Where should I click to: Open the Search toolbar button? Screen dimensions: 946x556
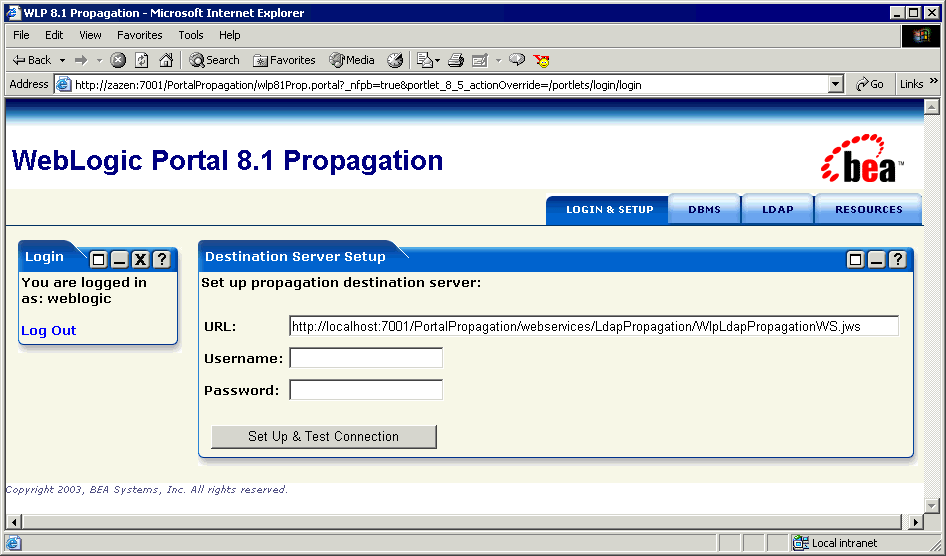pyautogui.click(x=214, y=60)
